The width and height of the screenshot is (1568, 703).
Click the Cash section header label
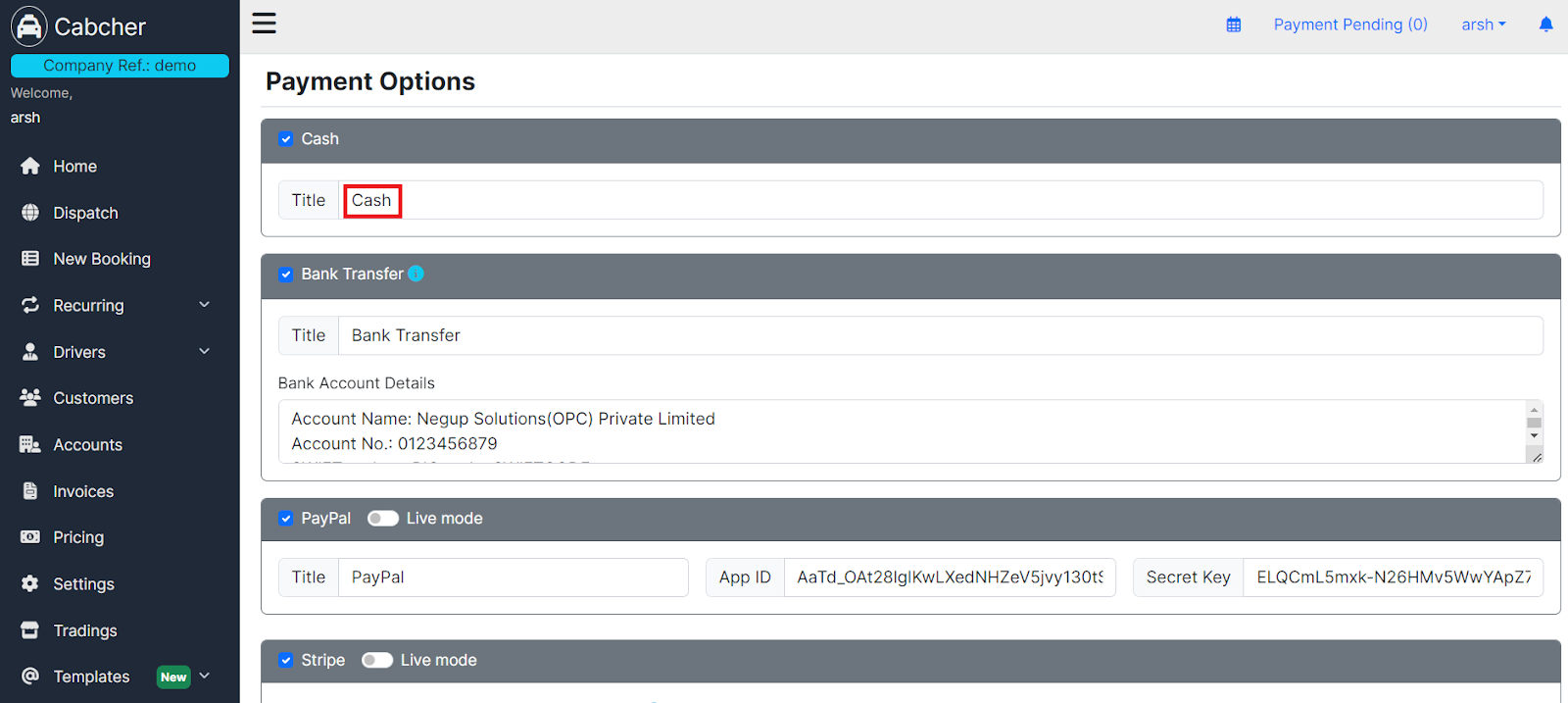[x=320, y=139]
